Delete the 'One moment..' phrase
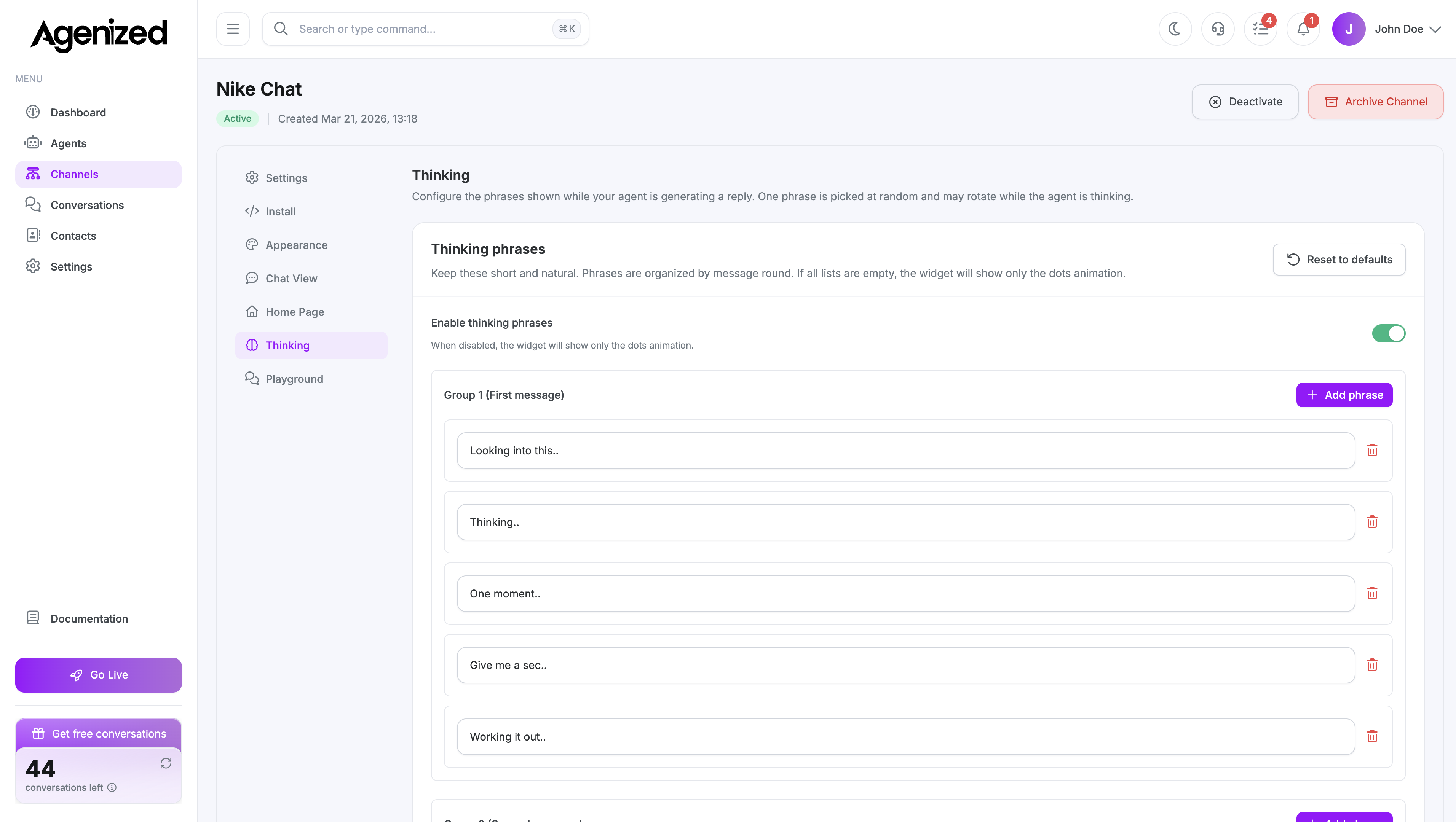The height and width of the screenshot is (822, 1456). tap(1372, 593)
